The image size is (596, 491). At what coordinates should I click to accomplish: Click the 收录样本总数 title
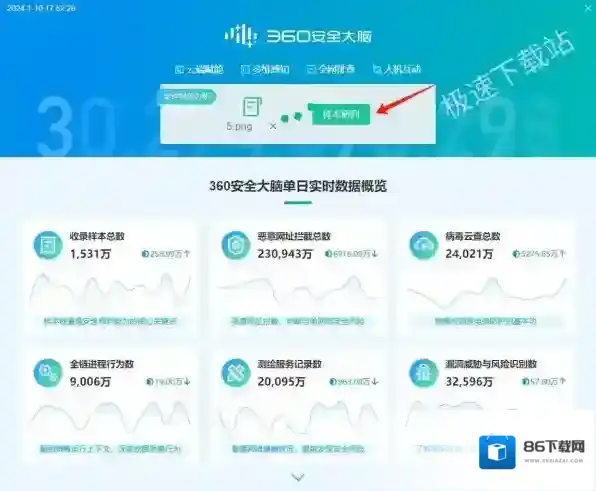[97, 236]
